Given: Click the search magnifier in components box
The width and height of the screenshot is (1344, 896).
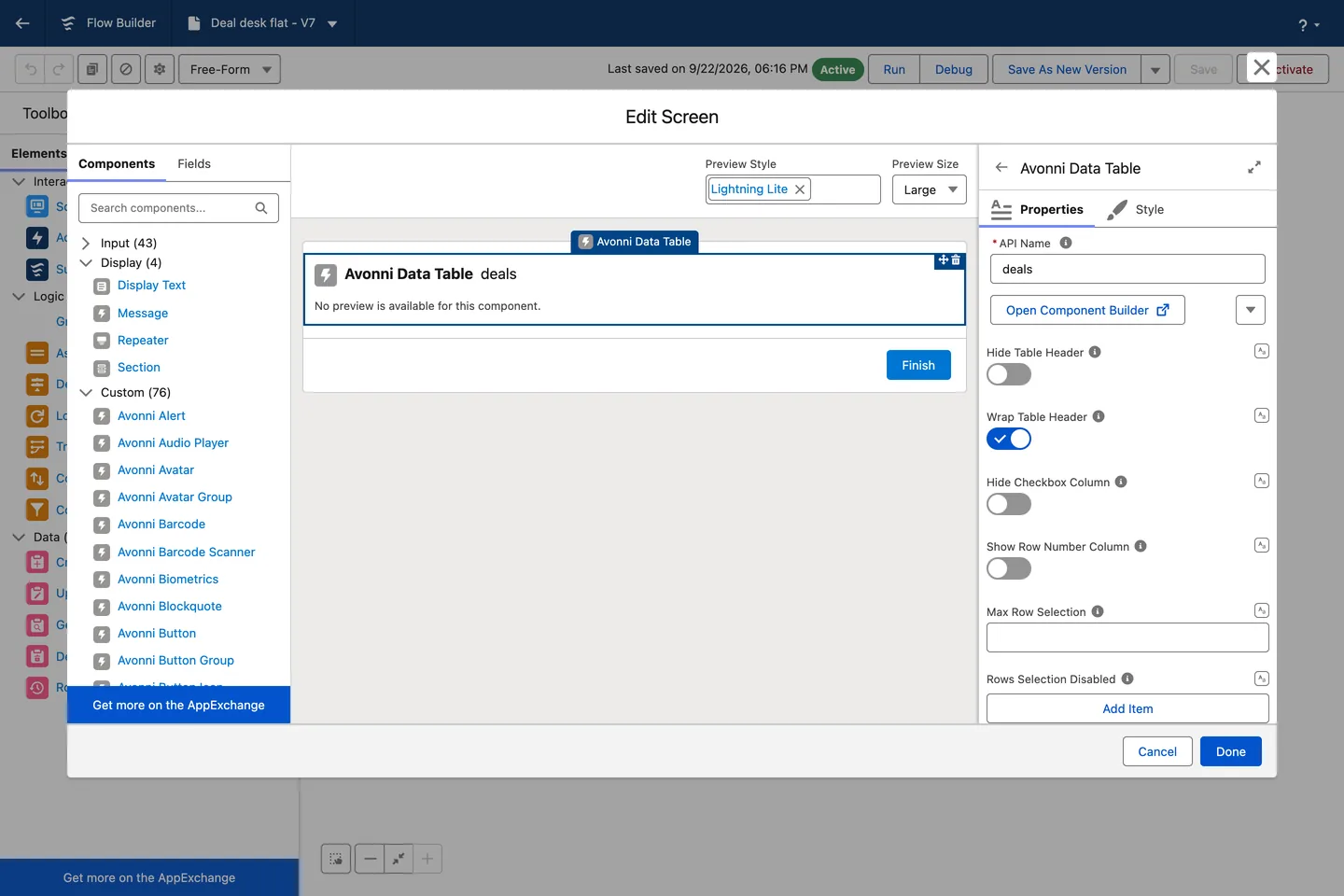Looking at the screenshot, I should pyautogui.click(x=261, y=208).
